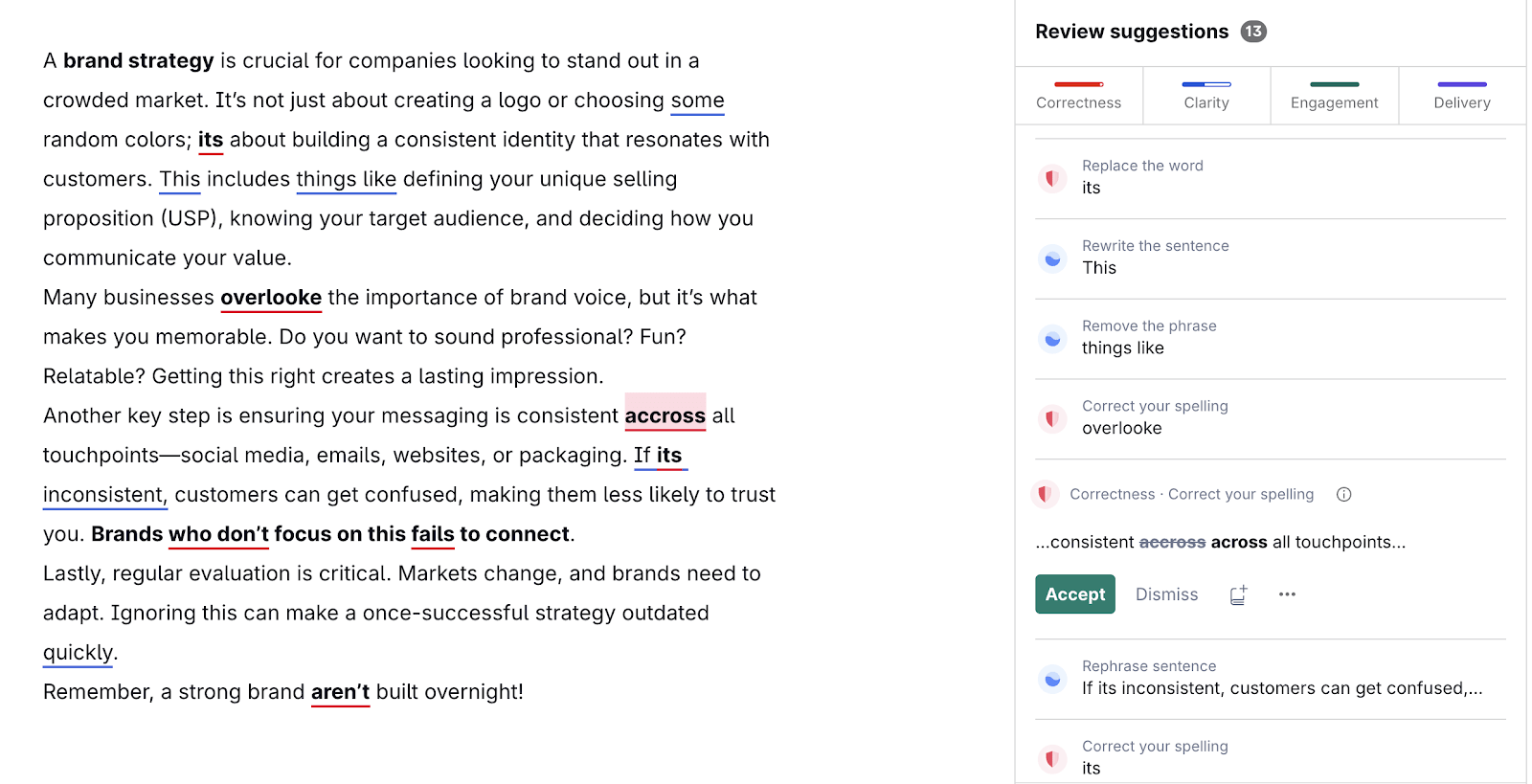Accept the 'accross' spelling correction
This screenshot has height=784, width=1532.
pos(1074,594)
